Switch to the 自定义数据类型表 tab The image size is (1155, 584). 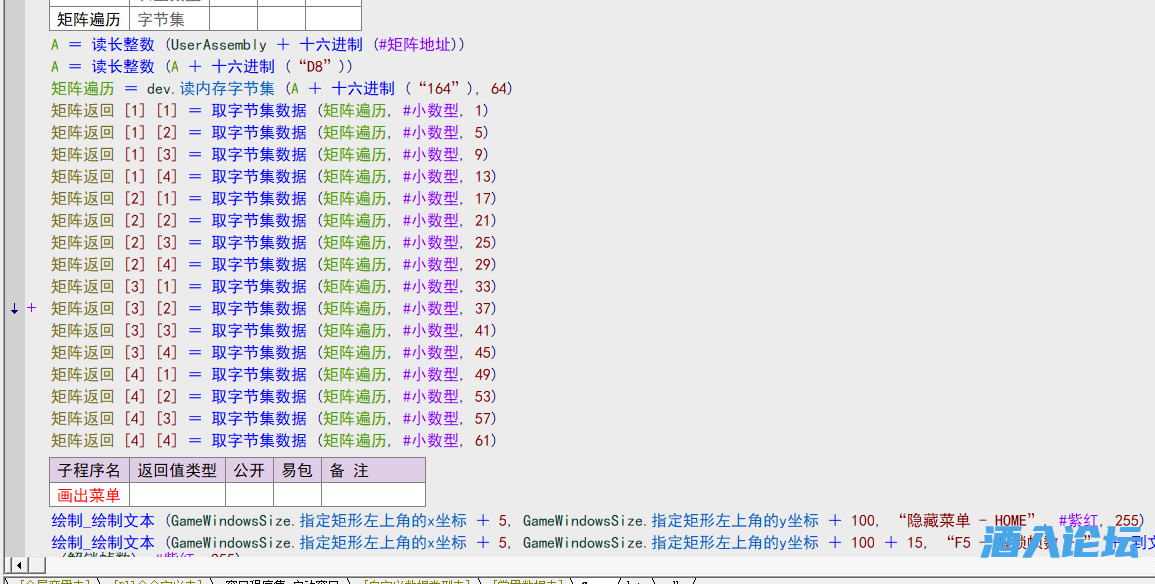[418, 581]
